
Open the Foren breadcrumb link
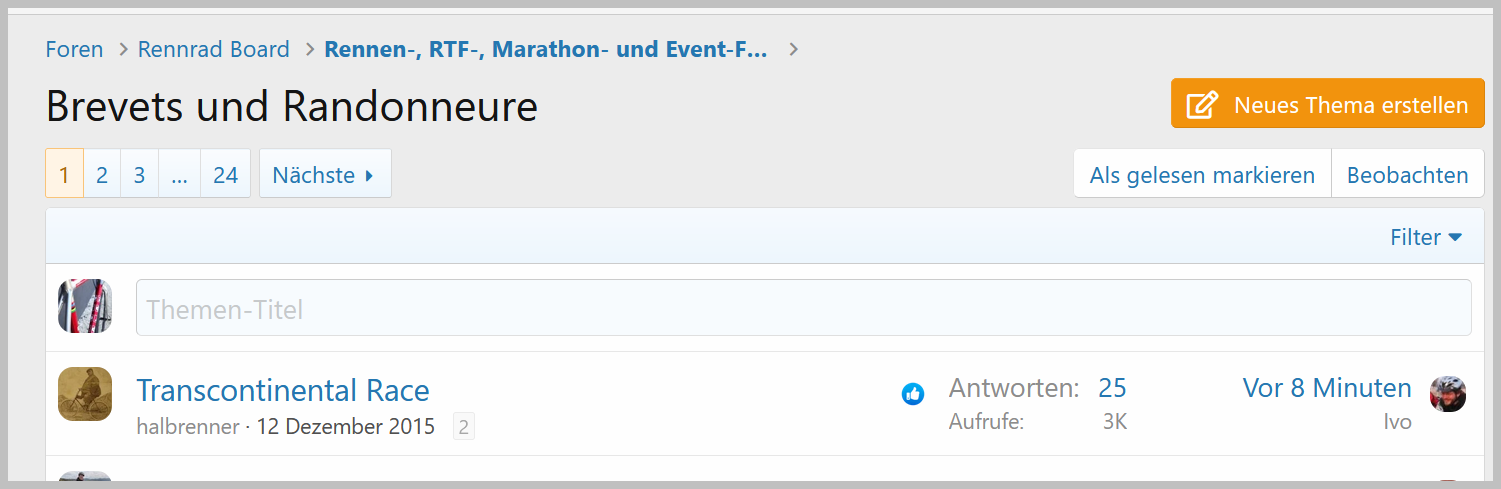(74, 49)
